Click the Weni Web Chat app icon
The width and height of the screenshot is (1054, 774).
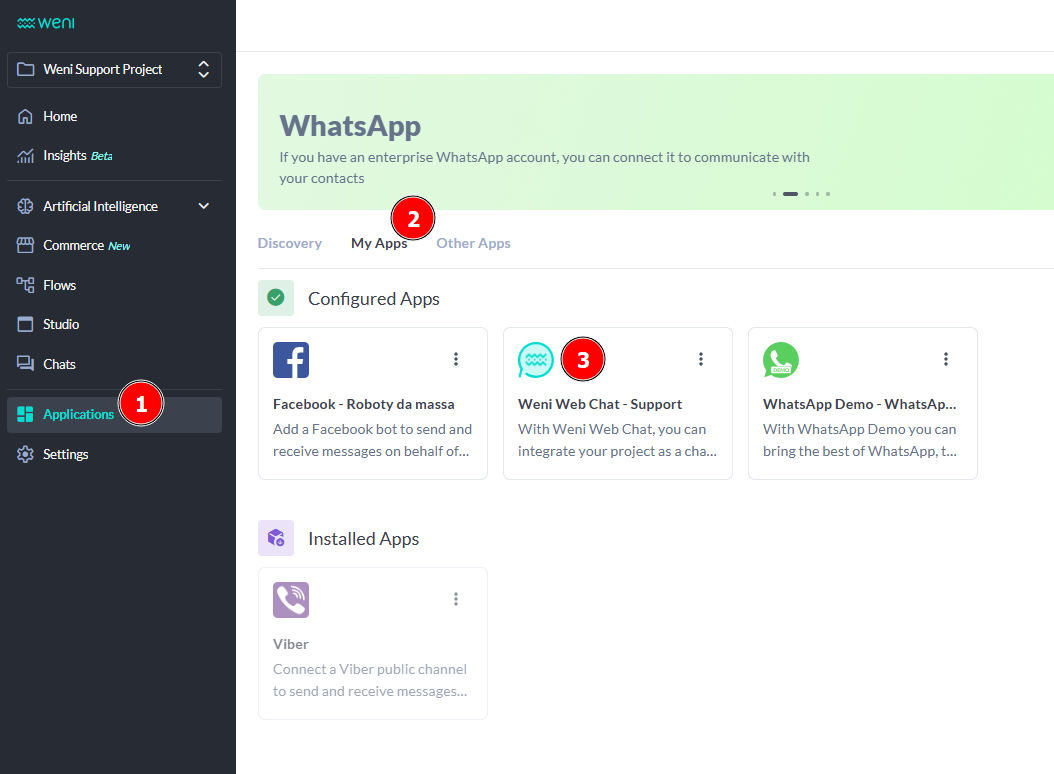coord(536,359)
